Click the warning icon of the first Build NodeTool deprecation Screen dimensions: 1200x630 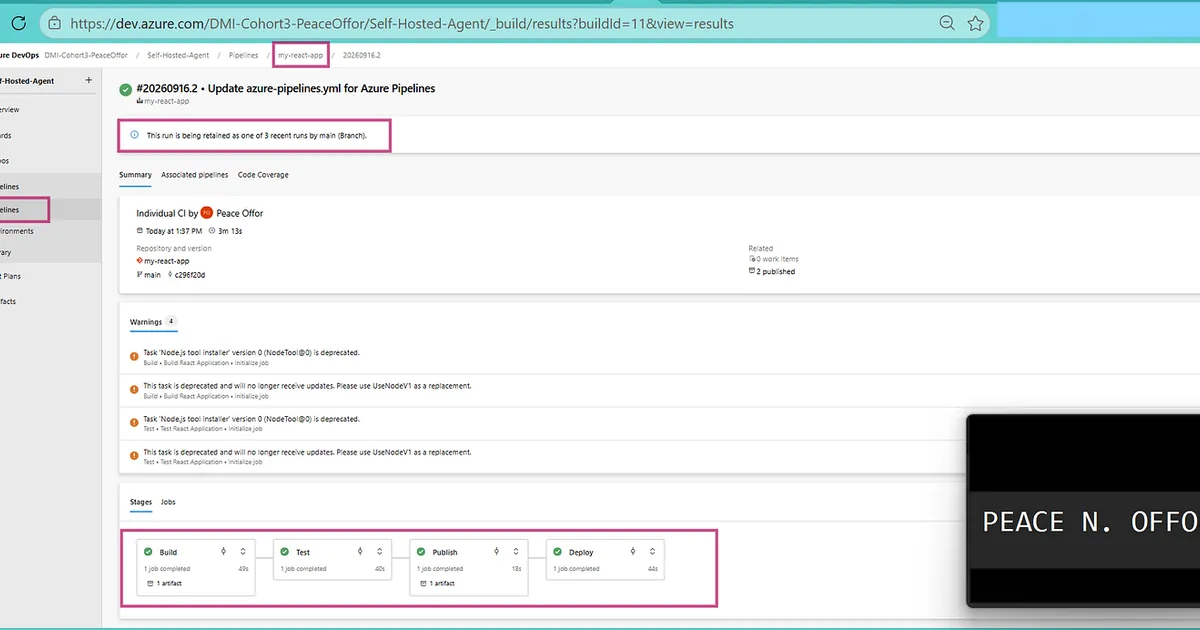point(134,355)
